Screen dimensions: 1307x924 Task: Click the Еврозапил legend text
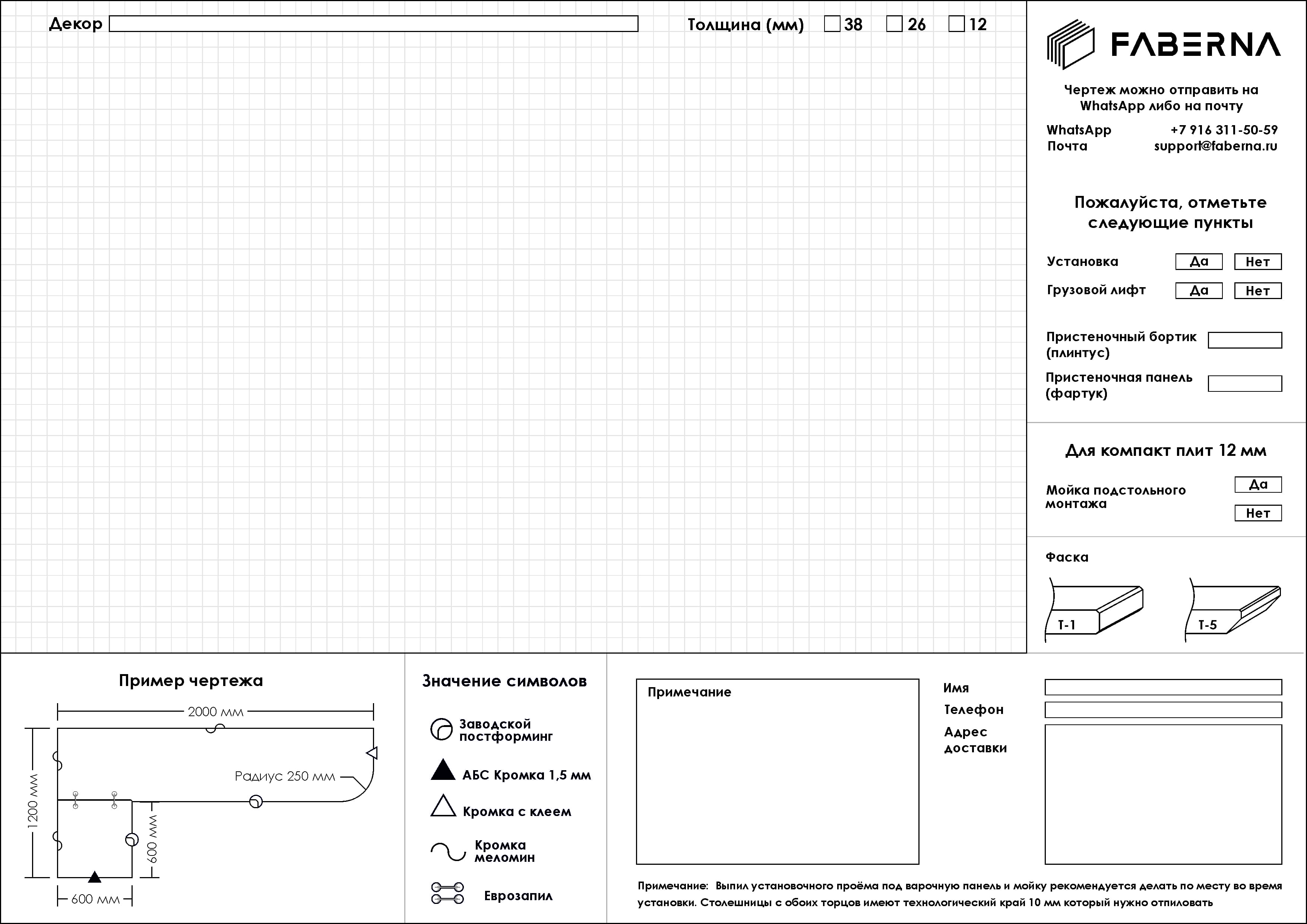pos(518,896)
